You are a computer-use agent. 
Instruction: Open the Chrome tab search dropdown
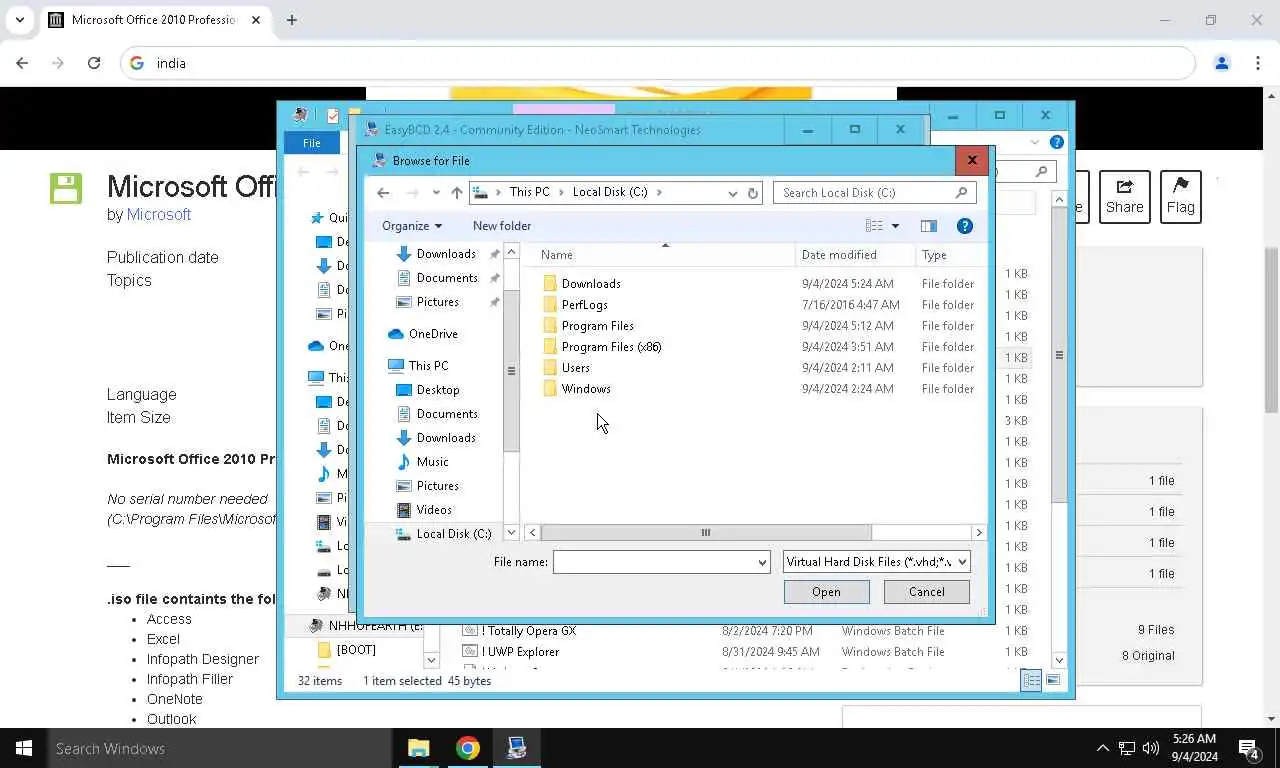[x=19, y=20]
